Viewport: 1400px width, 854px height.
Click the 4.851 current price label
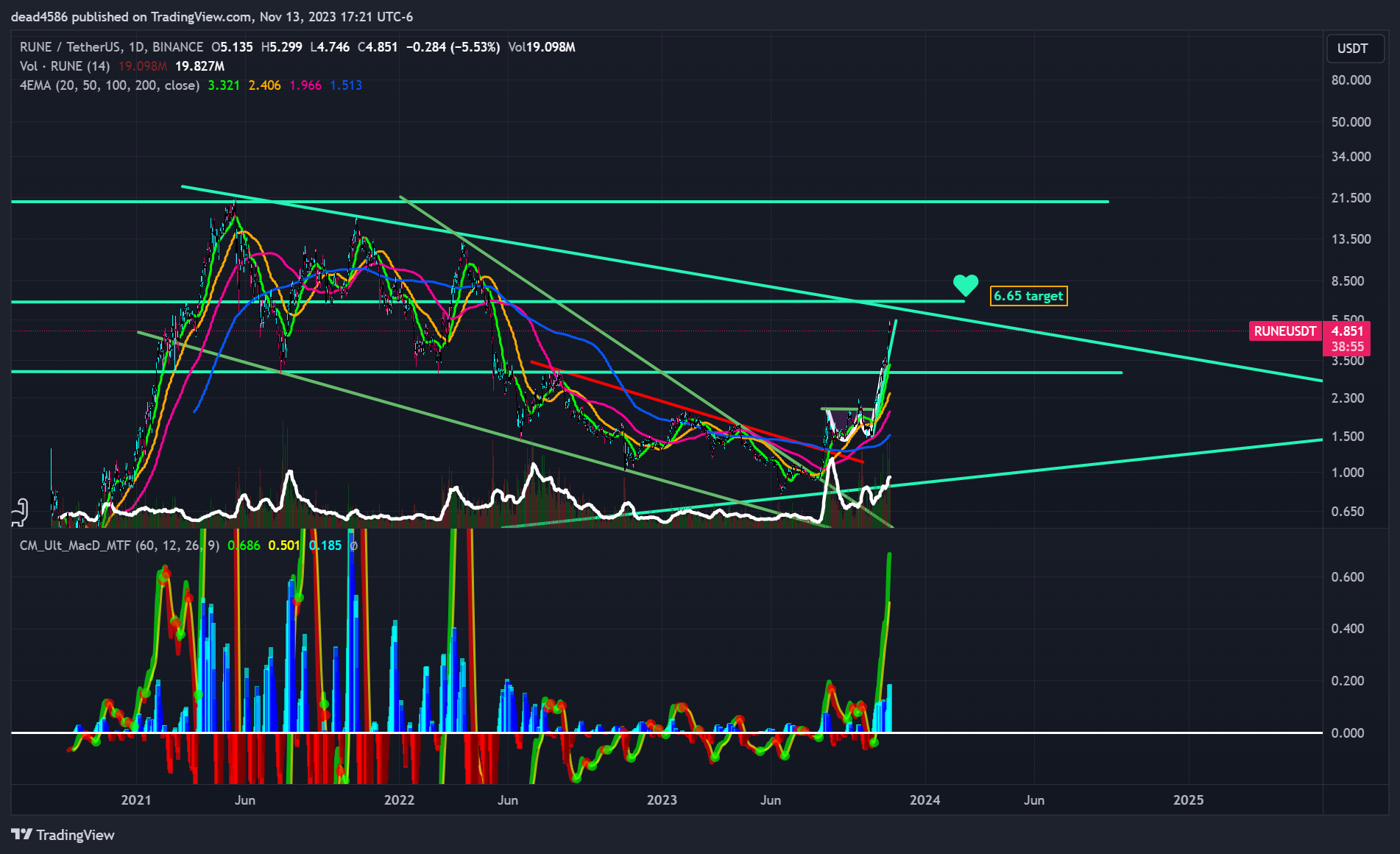point(1347,331)
